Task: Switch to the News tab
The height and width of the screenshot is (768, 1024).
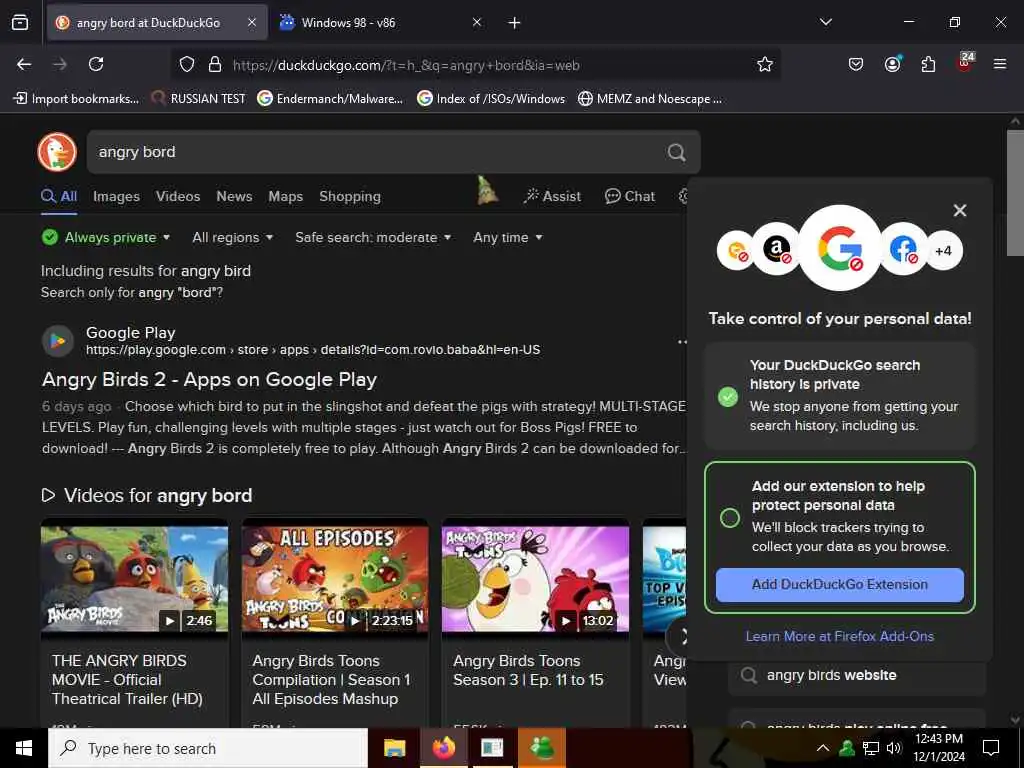Action: click(234, 196)
